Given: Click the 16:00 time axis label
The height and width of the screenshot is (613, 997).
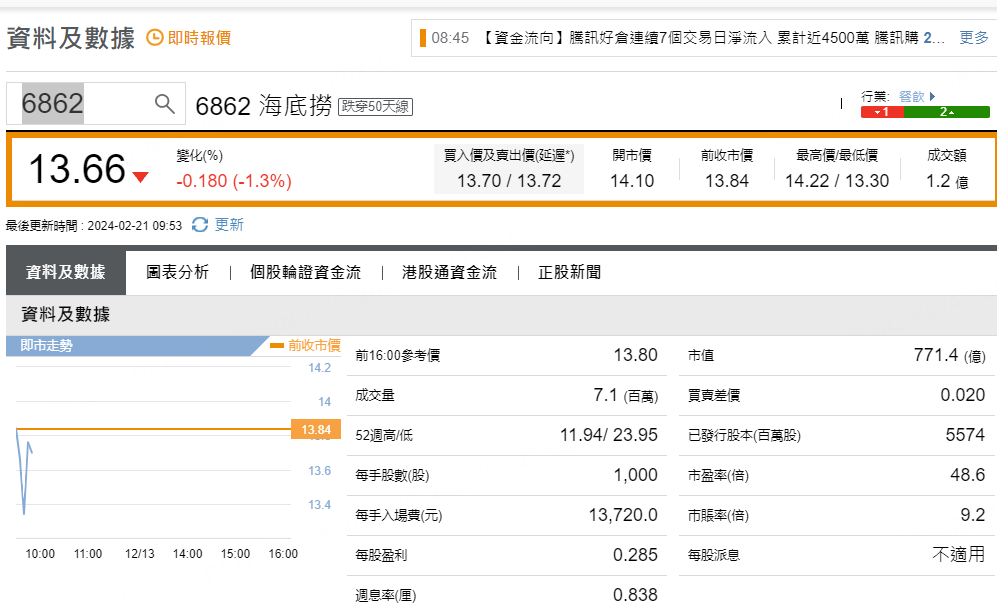Looking at the screenshot, I should click(x=283, y=554).
